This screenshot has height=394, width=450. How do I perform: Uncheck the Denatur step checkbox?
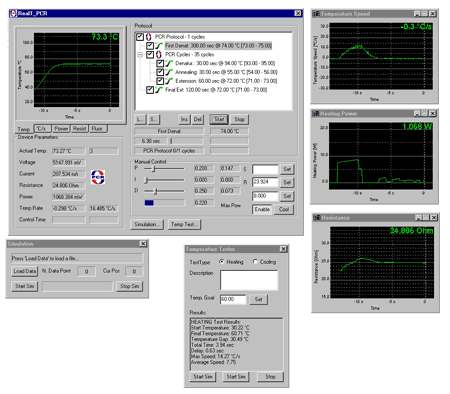tap(160, 63)
